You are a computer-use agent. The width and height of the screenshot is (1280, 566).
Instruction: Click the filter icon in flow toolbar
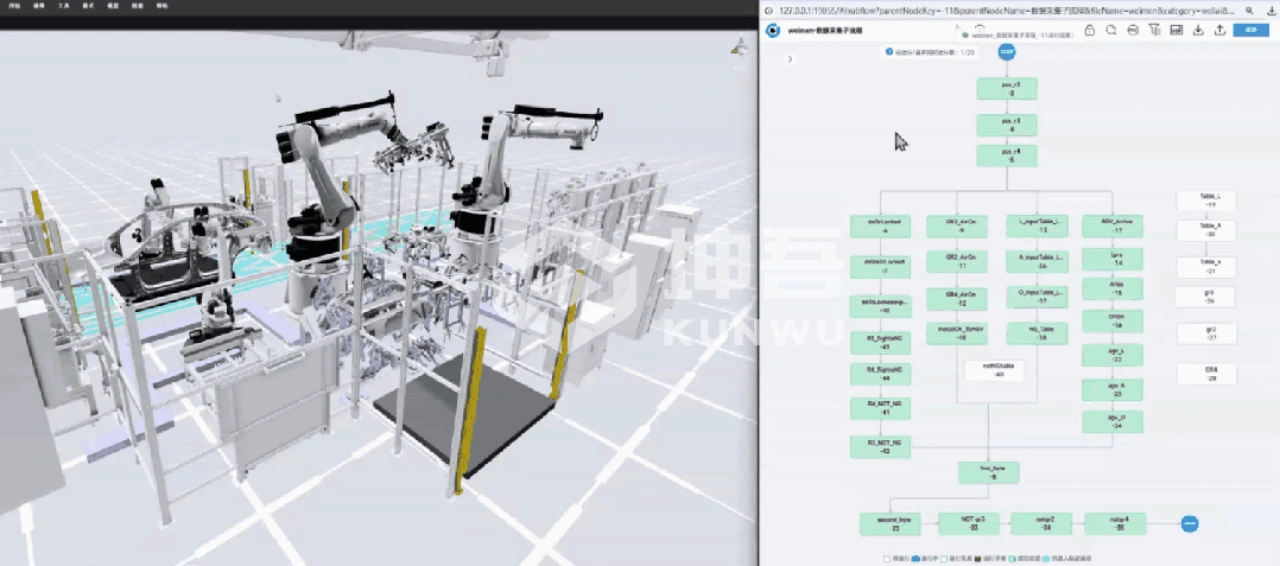1154,30
